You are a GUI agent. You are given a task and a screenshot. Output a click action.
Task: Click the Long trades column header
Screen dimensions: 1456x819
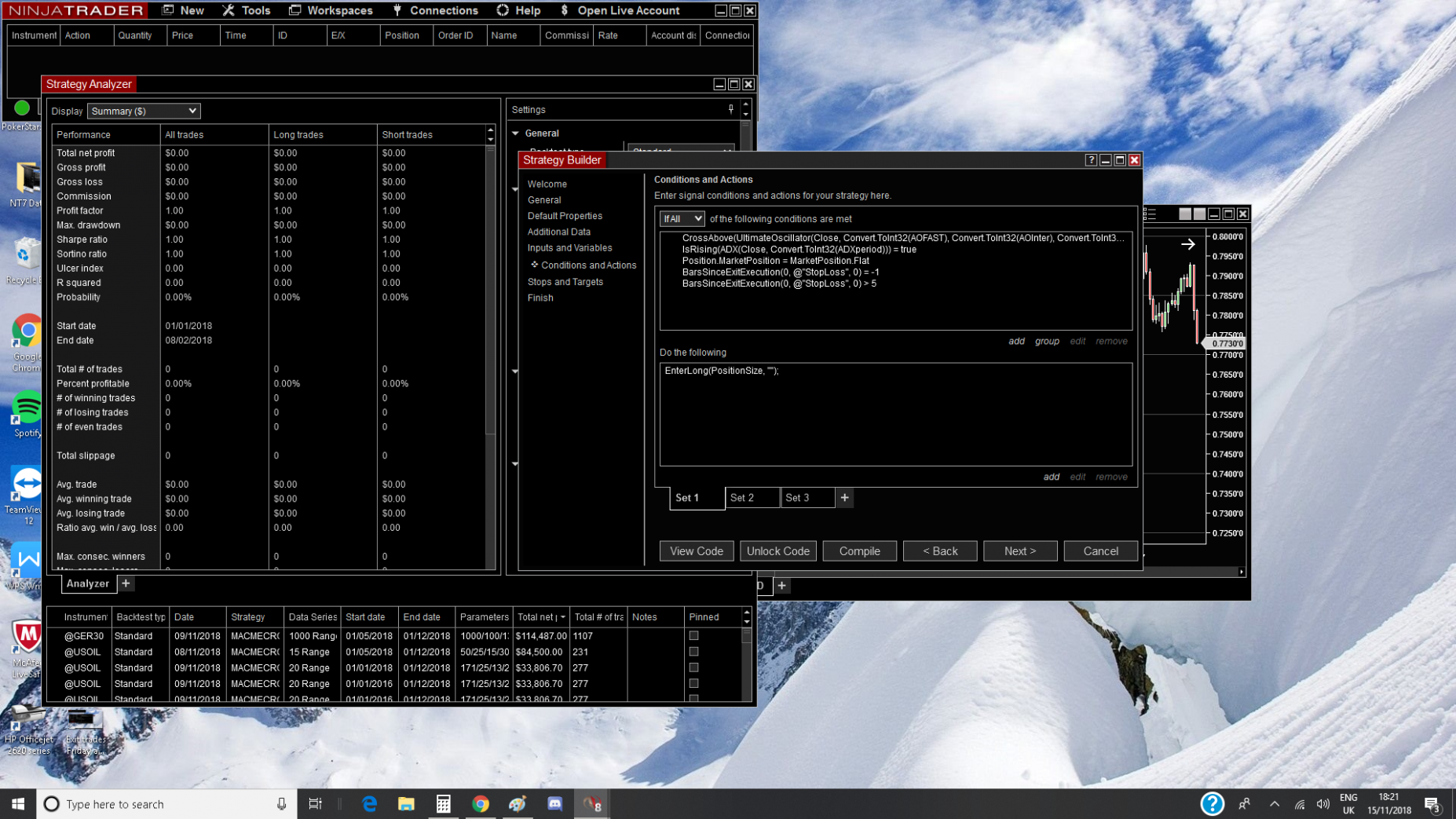[x=322, y=135]
